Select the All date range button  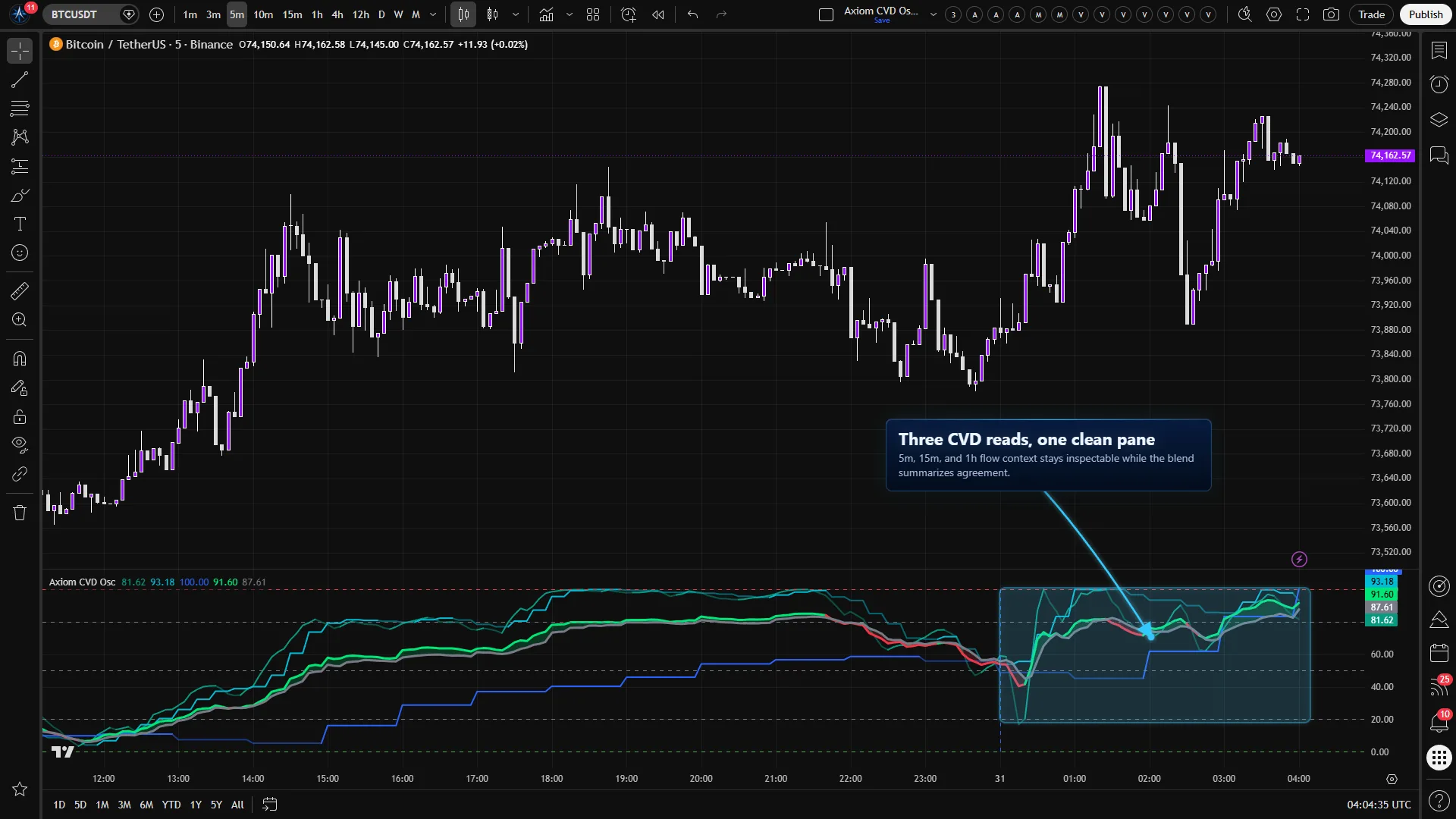coord(237,805)
